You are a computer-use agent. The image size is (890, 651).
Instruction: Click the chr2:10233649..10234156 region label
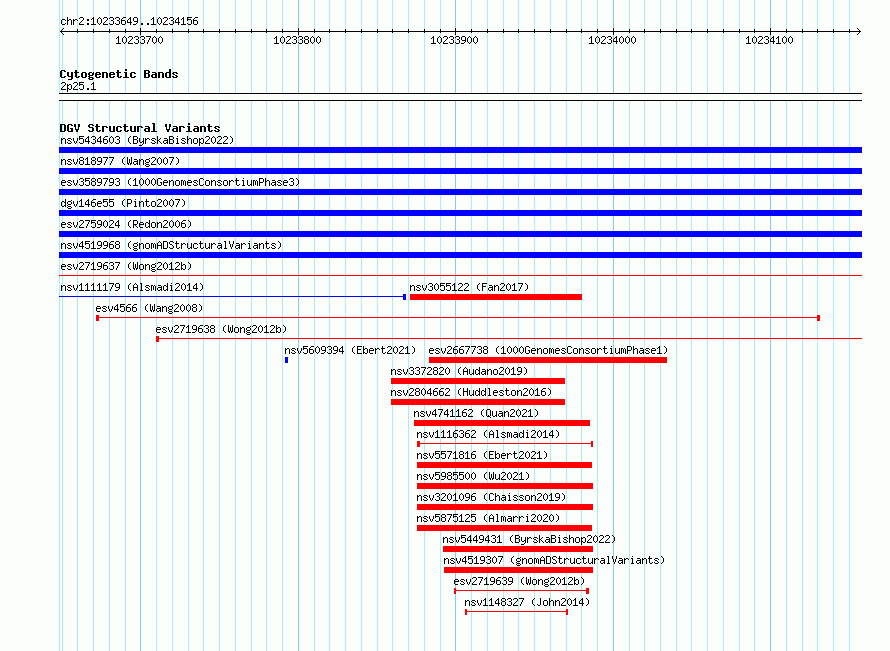tap(129, 22)
